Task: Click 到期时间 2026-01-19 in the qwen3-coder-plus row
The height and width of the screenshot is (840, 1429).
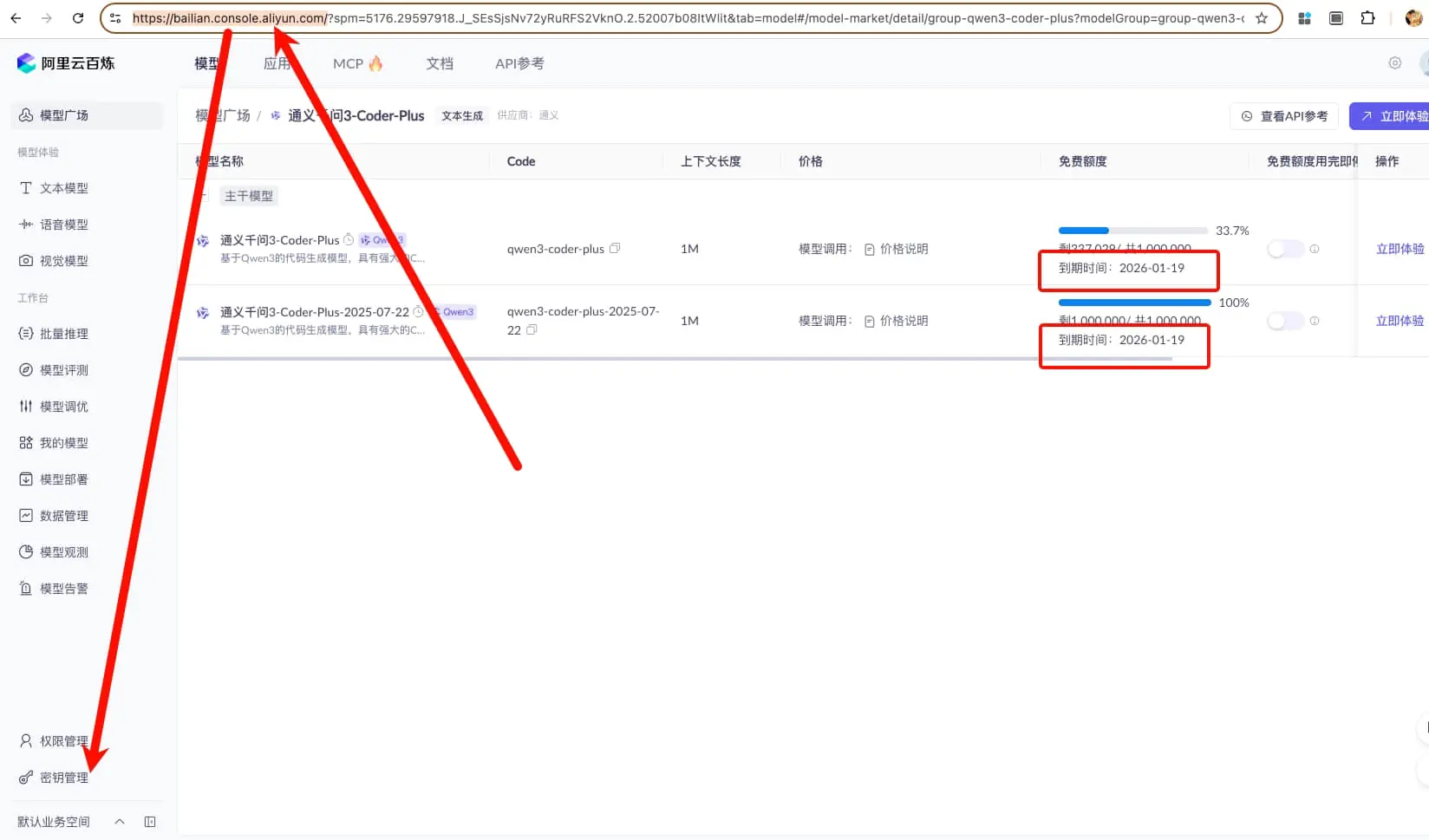Action: click(1122, 268)
